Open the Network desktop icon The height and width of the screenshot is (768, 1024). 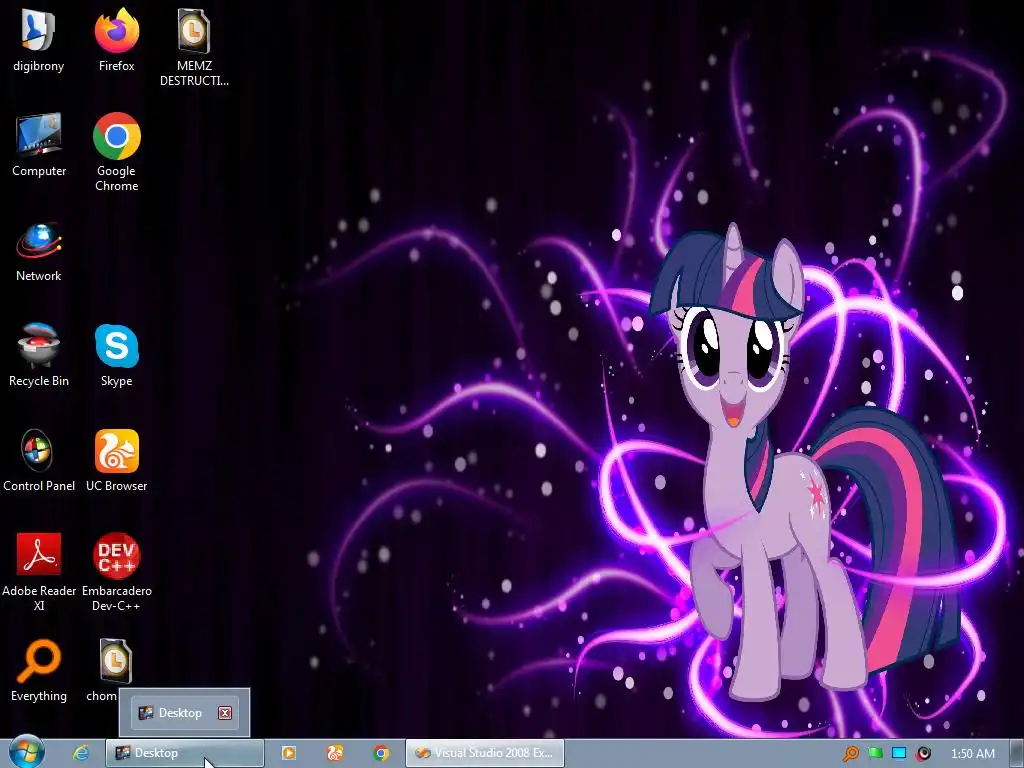coord(39,251)
